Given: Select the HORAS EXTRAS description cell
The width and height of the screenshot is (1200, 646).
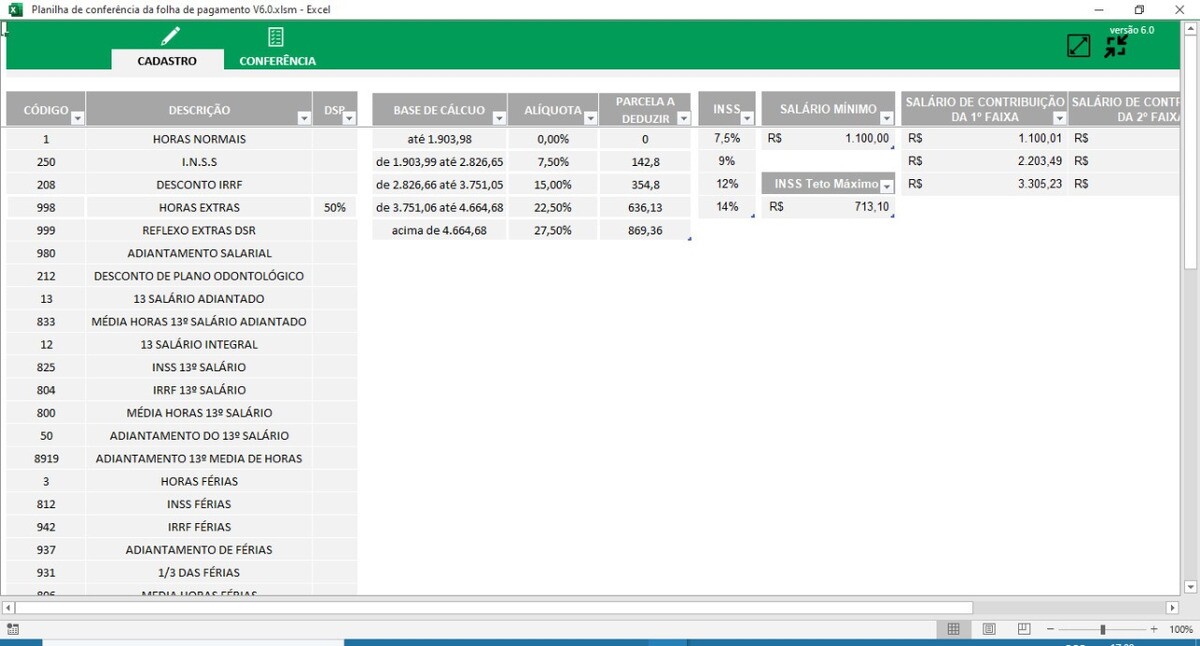Looking at the screenshot, I should (x=199, y=208).
